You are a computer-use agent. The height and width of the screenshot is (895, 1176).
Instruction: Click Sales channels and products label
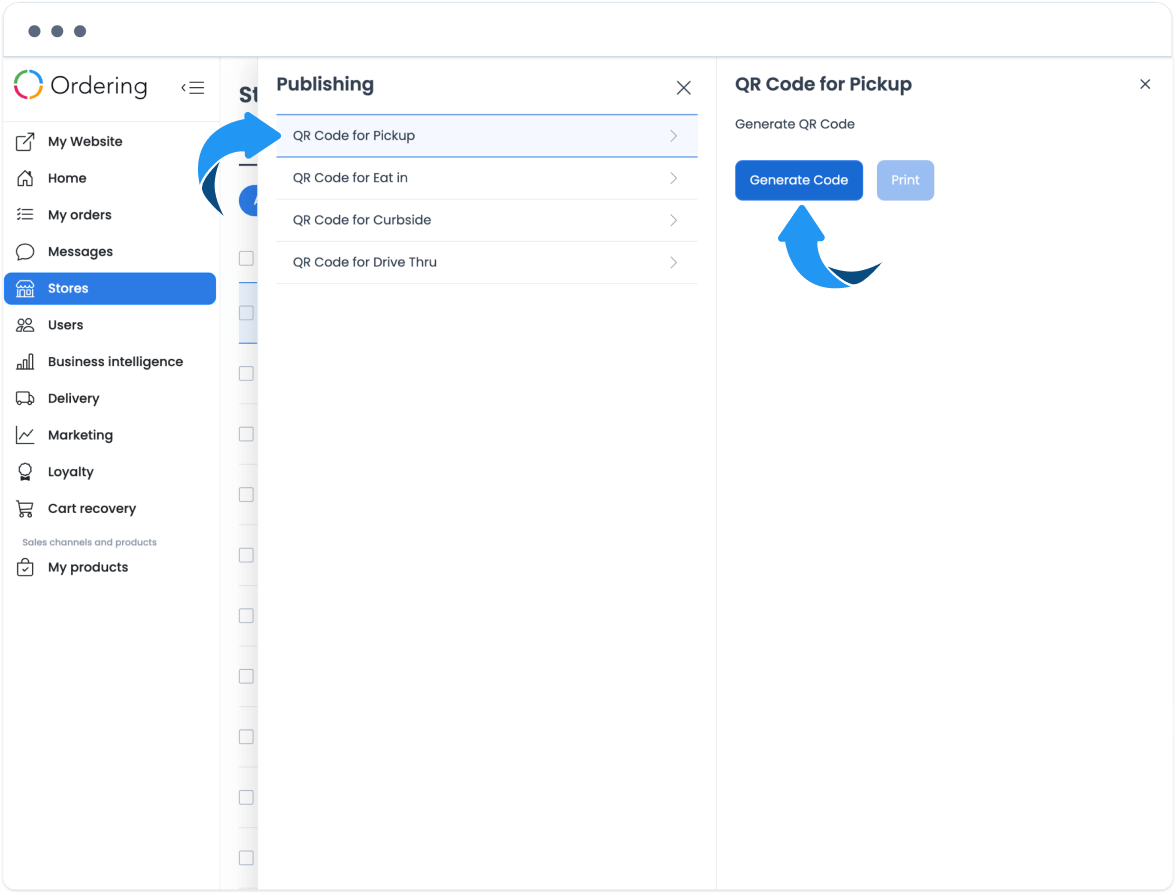click(89, 542)
